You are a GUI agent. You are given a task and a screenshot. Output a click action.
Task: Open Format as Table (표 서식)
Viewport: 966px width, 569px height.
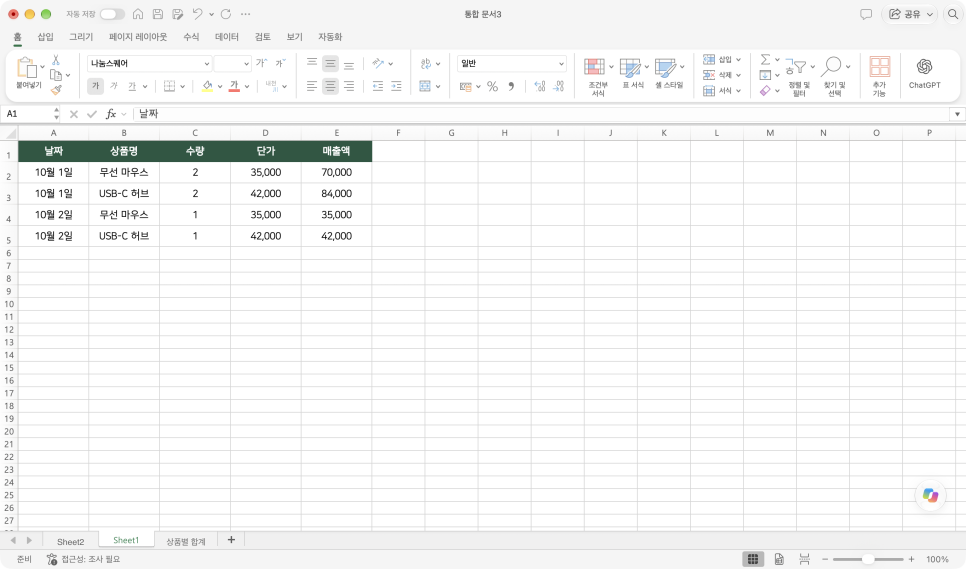(x=633, y=73)
